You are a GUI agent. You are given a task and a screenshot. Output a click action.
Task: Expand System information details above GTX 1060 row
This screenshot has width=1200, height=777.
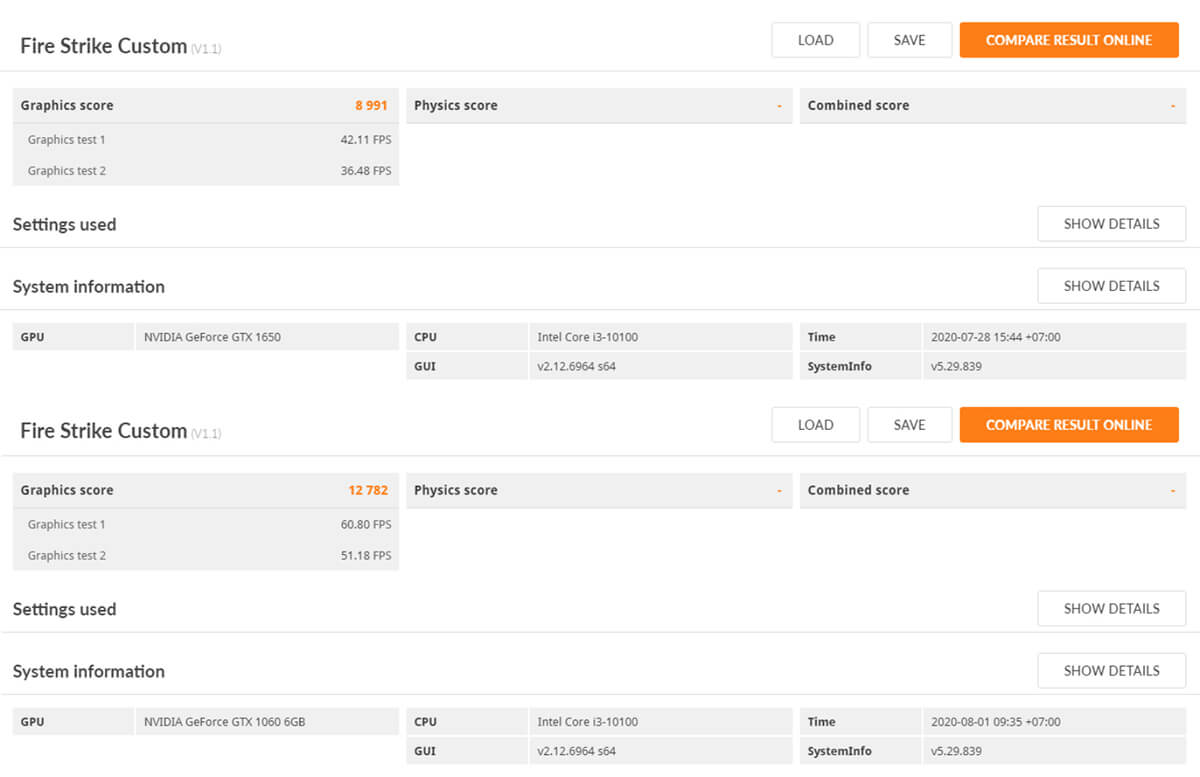[x=1111, y=671]
